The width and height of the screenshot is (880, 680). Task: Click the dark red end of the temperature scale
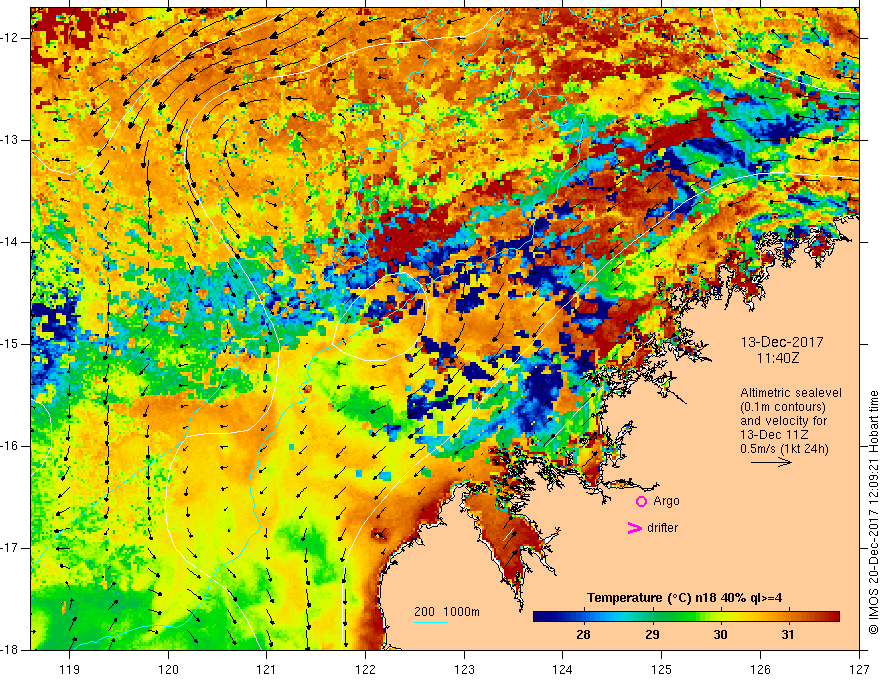click(833, 617)
